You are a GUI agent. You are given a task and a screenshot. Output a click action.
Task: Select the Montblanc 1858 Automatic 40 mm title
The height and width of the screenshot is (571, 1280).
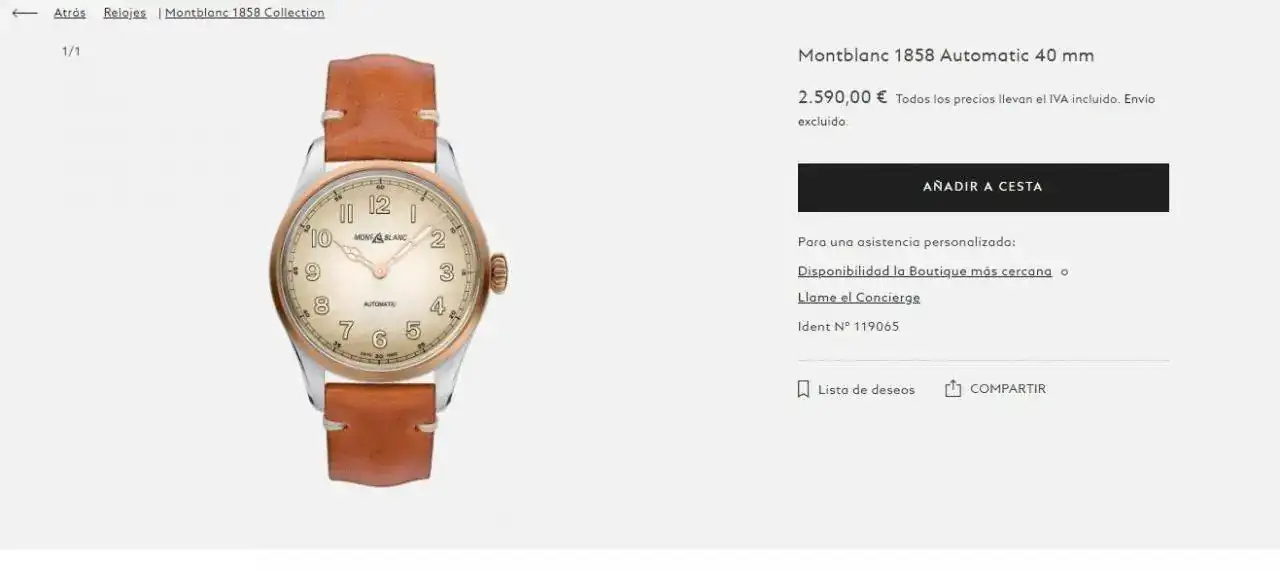(x=946, y=55)
